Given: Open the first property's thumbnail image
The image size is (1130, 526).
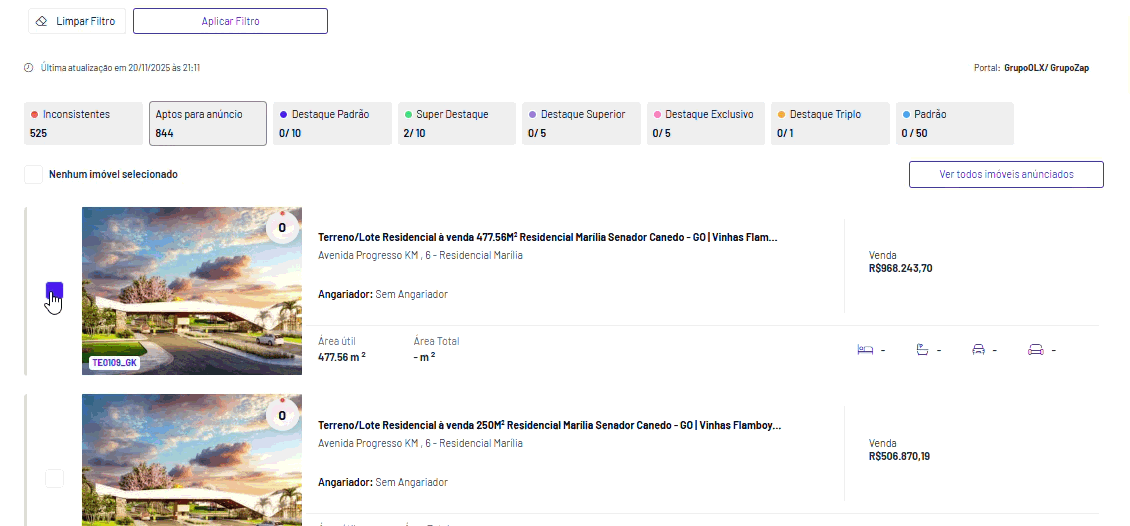Looking at the screenshot, I should [x=192, y=291].
